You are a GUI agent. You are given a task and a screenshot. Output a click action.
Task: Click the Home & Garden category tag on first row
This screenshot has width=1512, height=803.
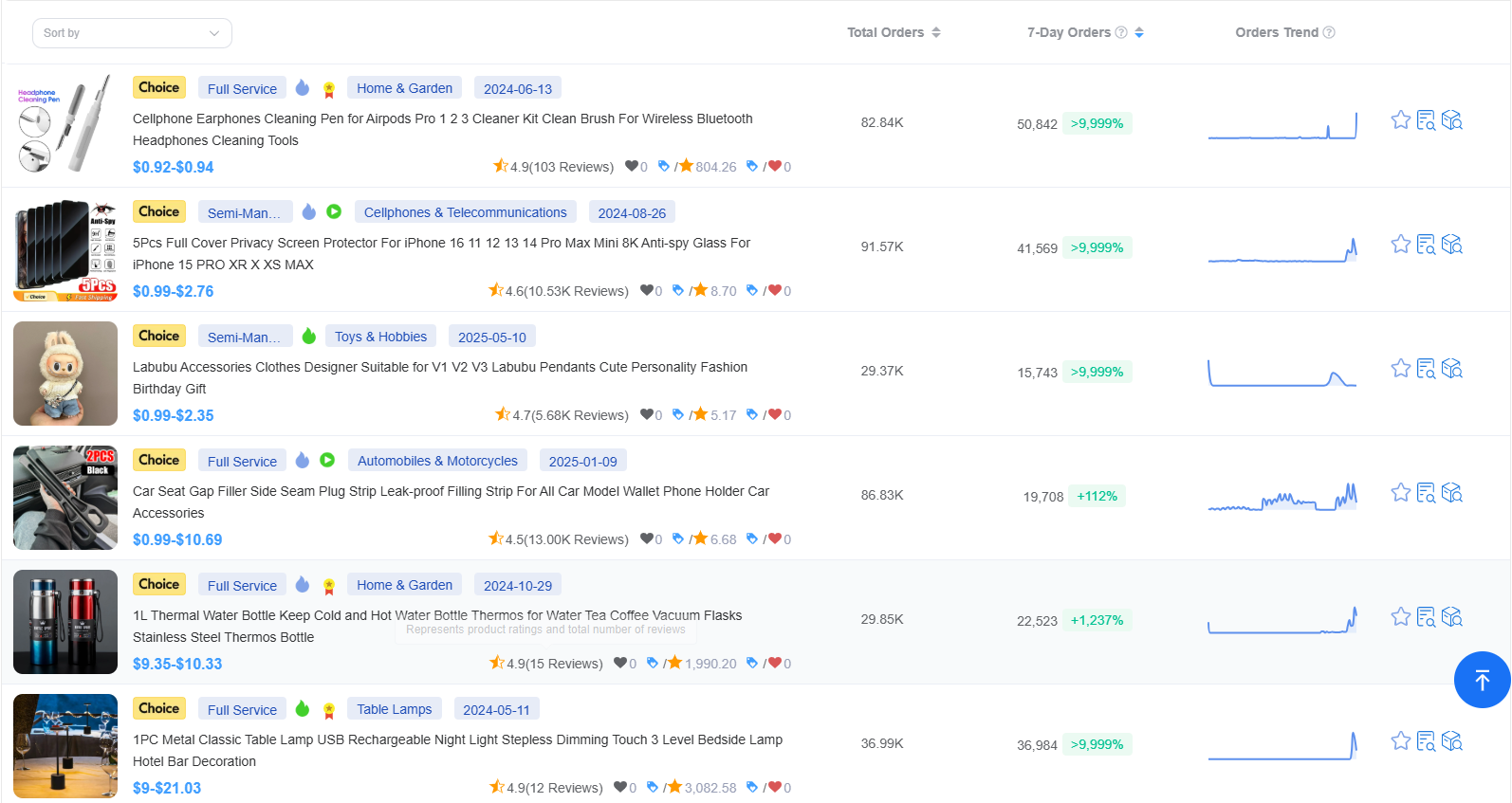click(x=404, y=88)
